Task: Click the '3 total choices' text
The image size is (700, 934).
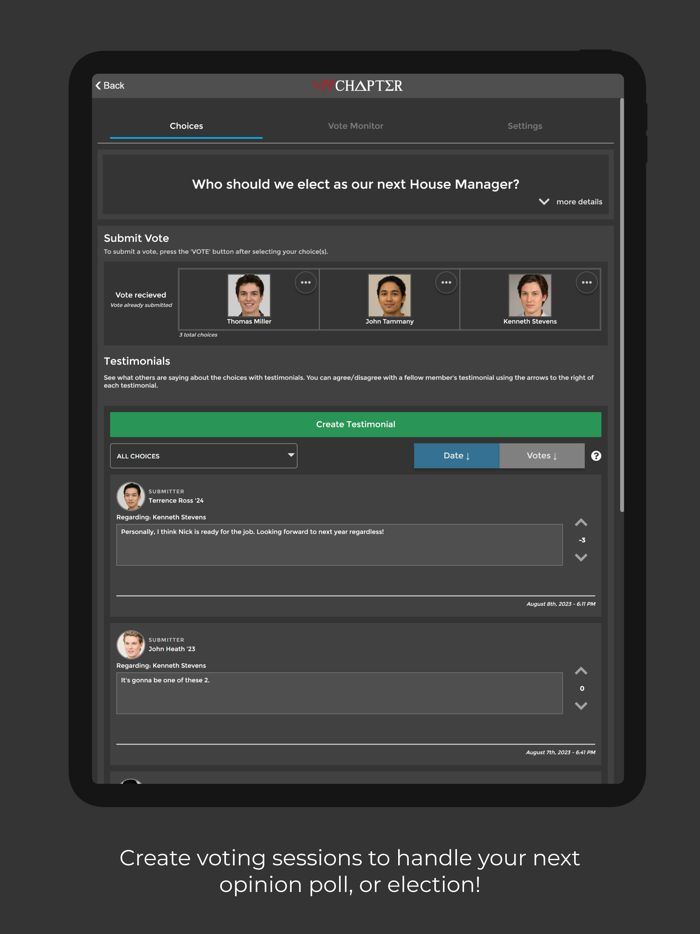Action: coord(198,335)
